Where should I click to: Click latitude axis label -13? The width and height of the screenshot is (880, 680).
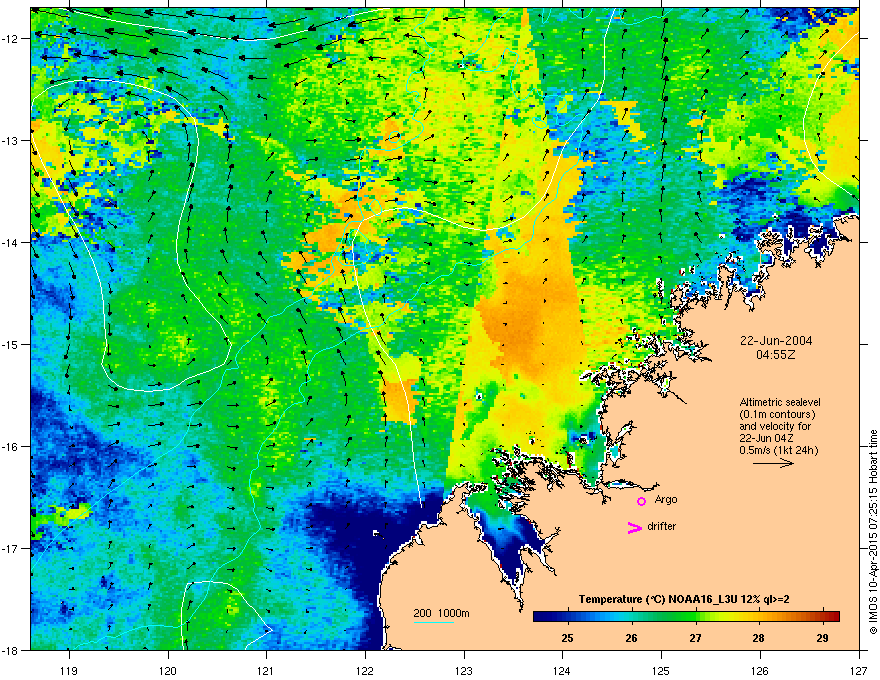[x=11, y=141]
